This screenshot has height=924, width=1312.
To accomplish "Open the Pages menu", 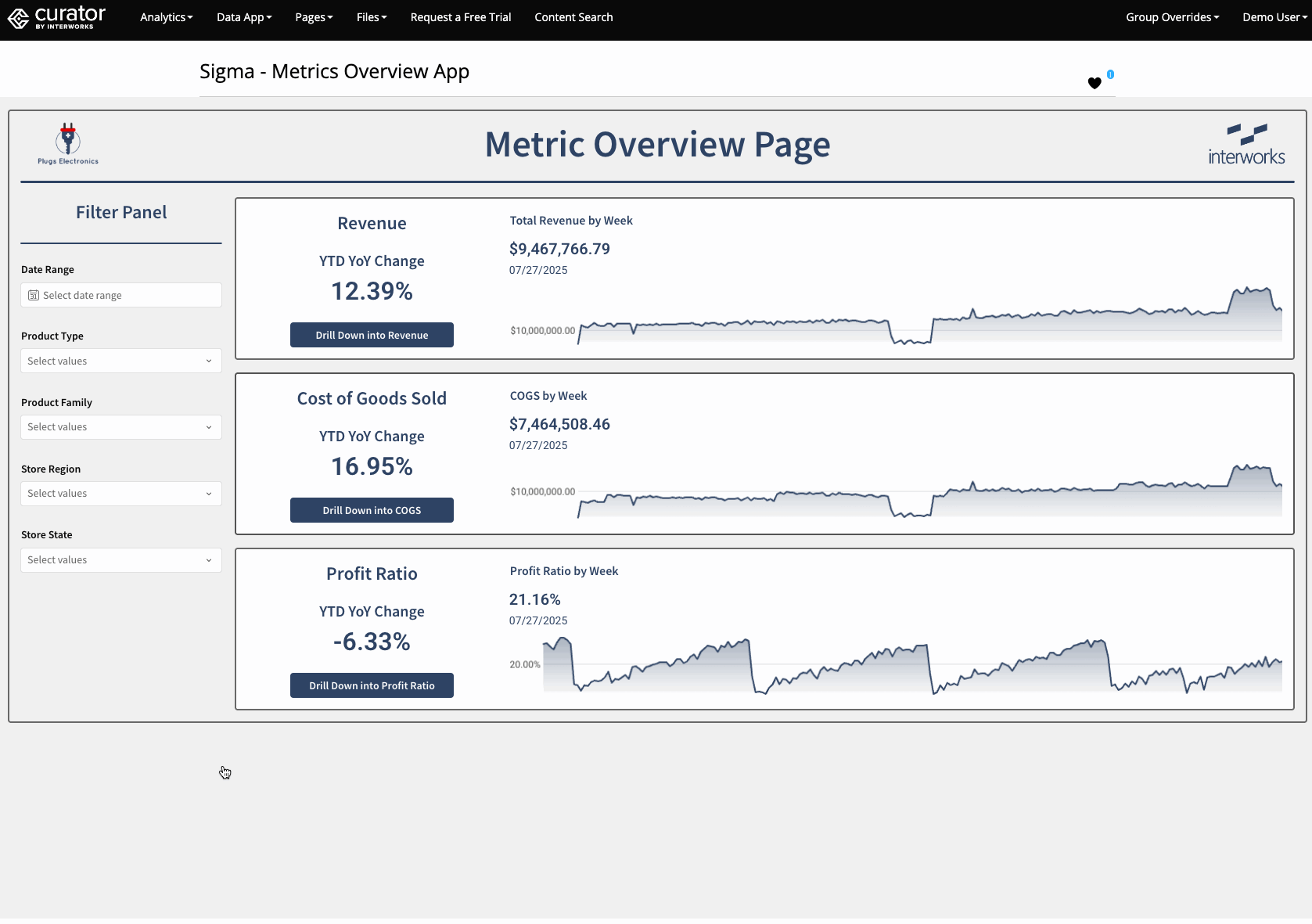I will [314, 17].
